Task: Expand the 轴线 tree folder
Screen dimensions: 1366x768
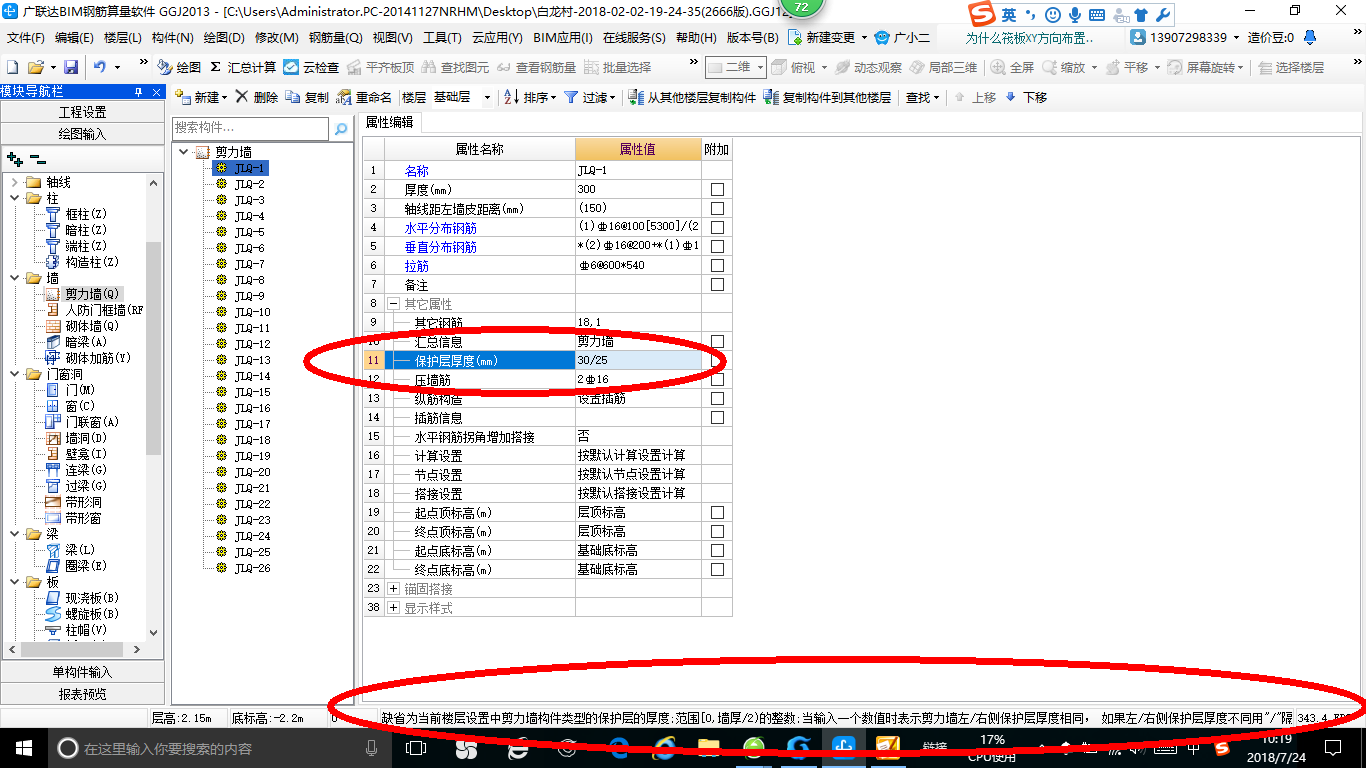Action: pyautogui.click(x=15, y=182)
